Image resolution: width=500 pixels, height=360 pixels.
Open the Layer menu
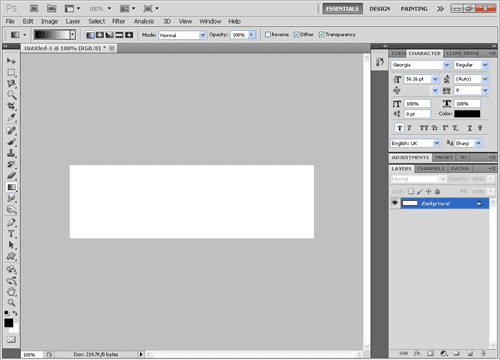(73, 21)
